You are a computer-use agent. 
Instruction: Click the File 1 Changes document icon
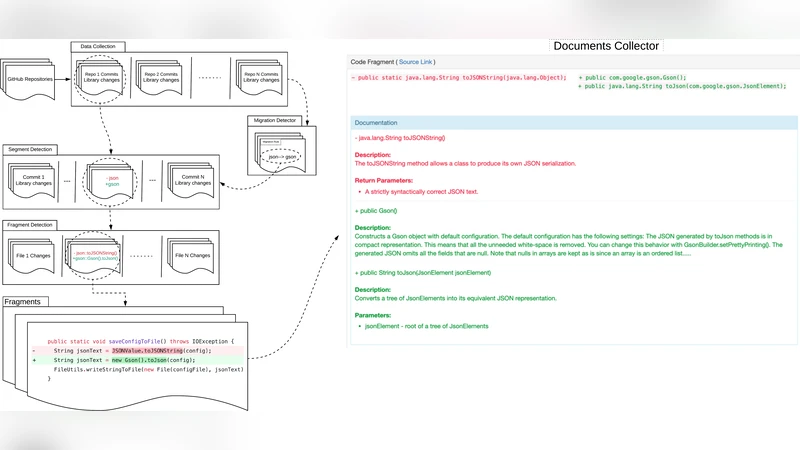[34, 257]
